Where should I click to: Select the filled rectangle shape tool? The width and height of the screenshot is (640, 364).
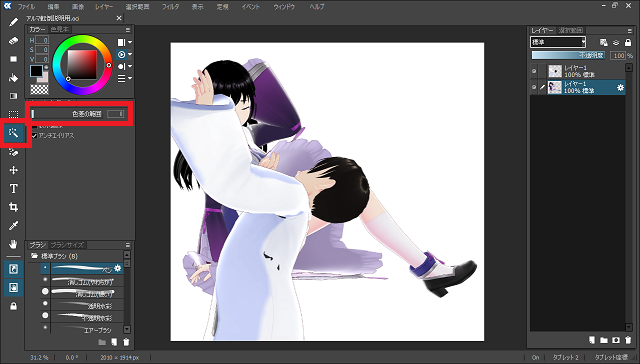tap(13, 59)
